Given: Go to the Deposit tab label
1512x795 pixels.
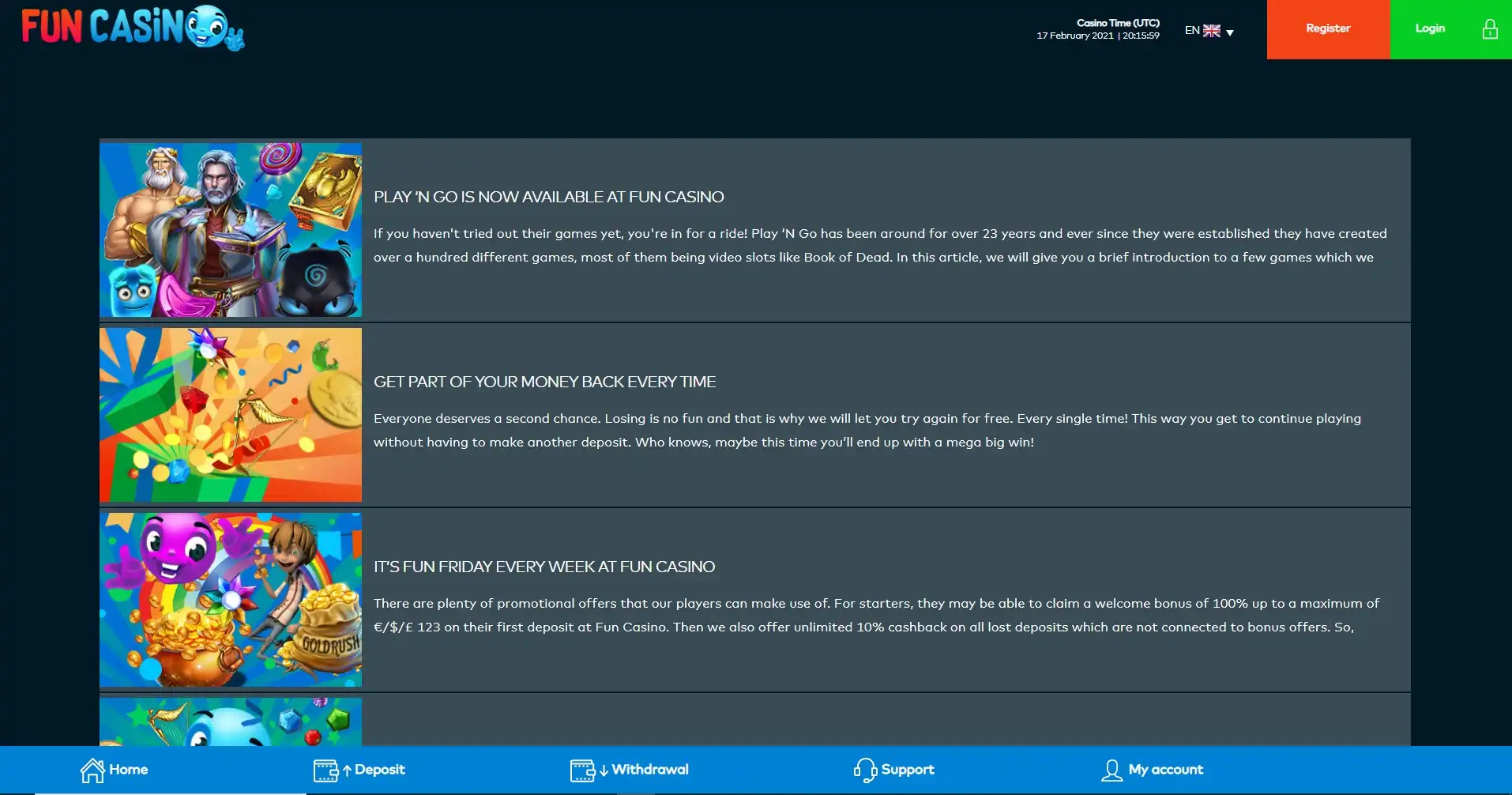Looking at the screenshot, I should pyautogui.click(x=379, y=770).
